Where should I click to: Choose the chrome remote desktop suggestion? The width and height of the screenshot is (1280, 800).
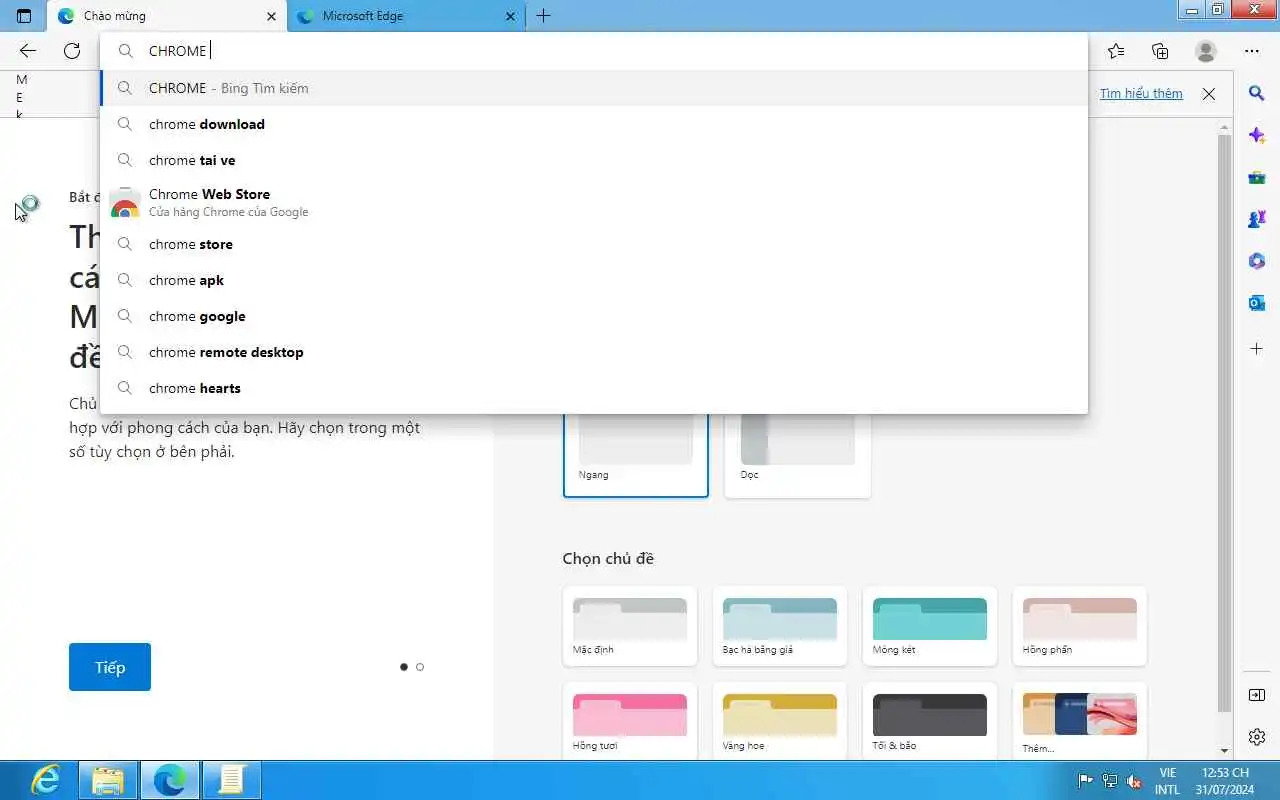pyautogui.click(x=594, y=352)
